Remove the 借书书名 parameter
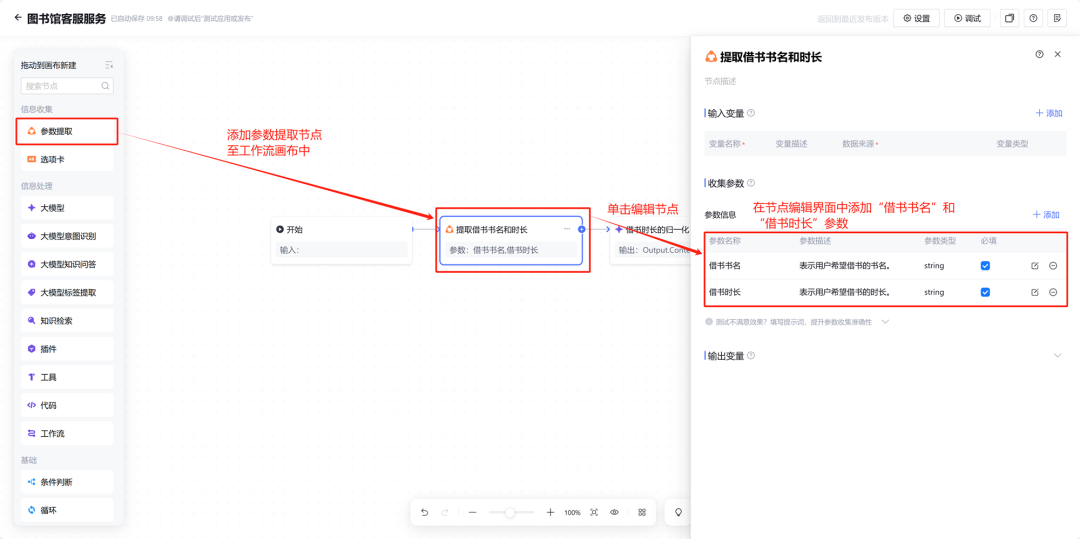The height and width of the screenshot is (539, 1080). tap(1053, 266)
